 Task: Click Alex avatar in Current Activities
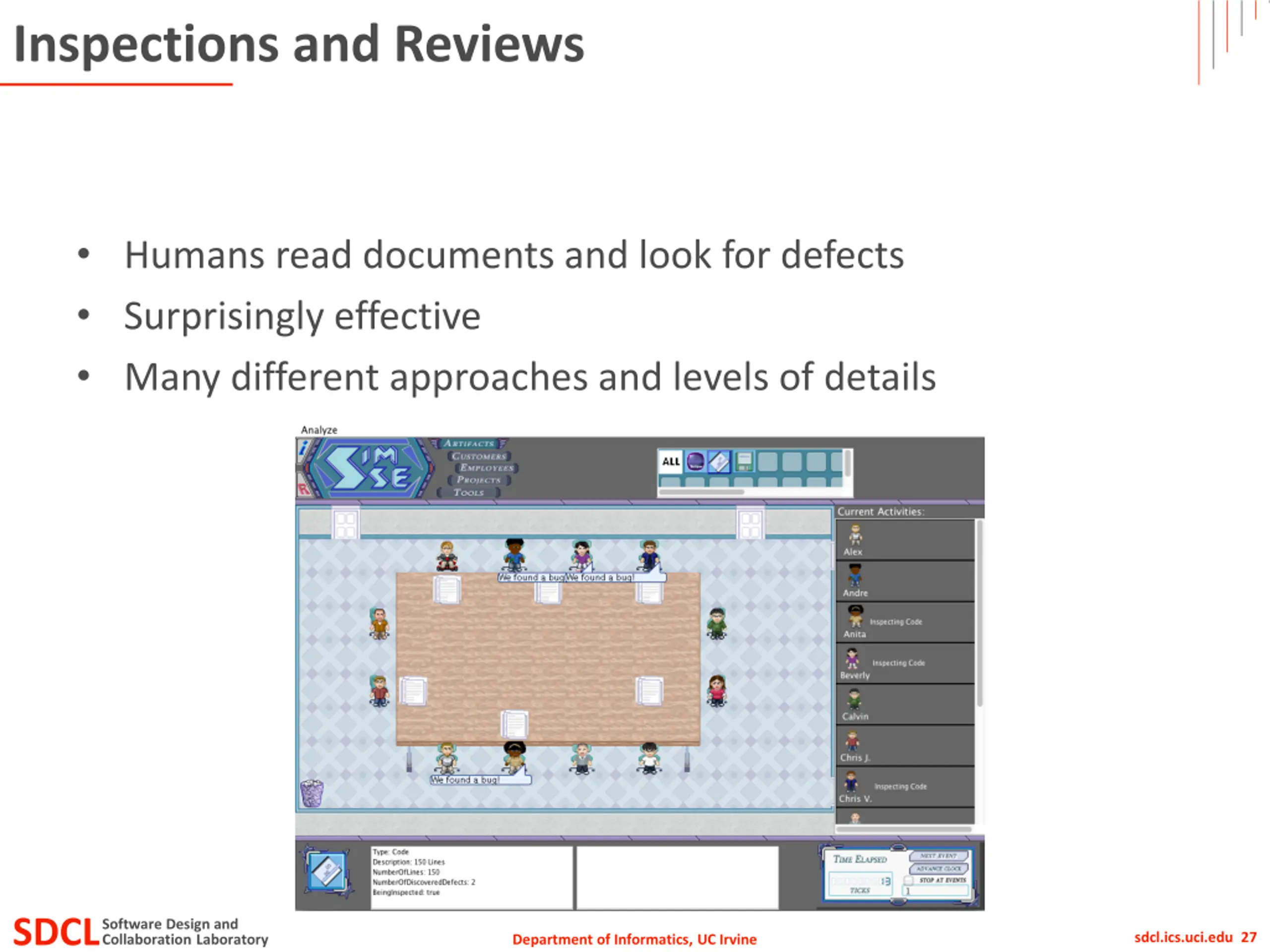(855, 535)
